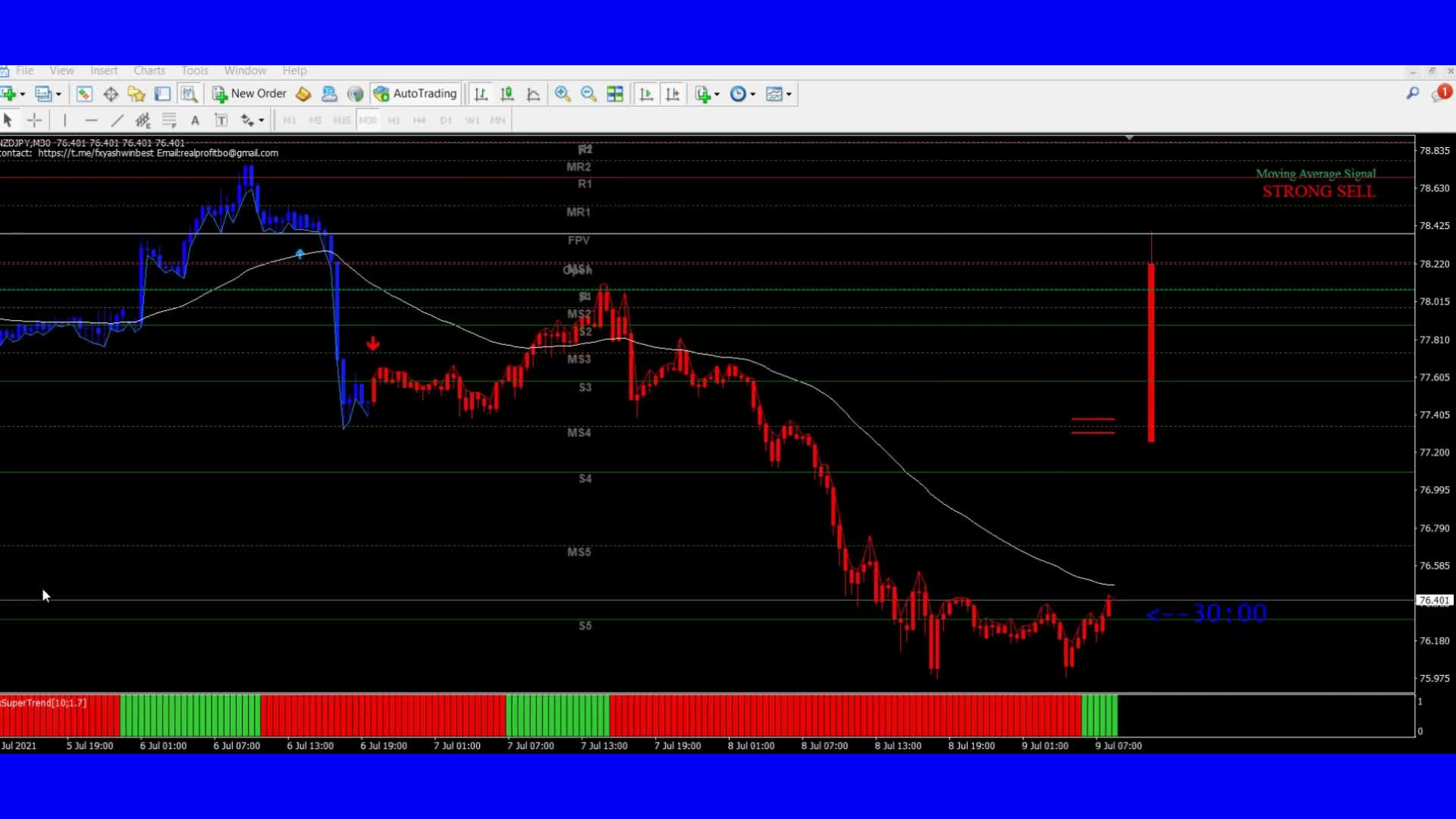Toggle Chart Shift
Viewport: 1456px width, 819px height.
[673, 94]
